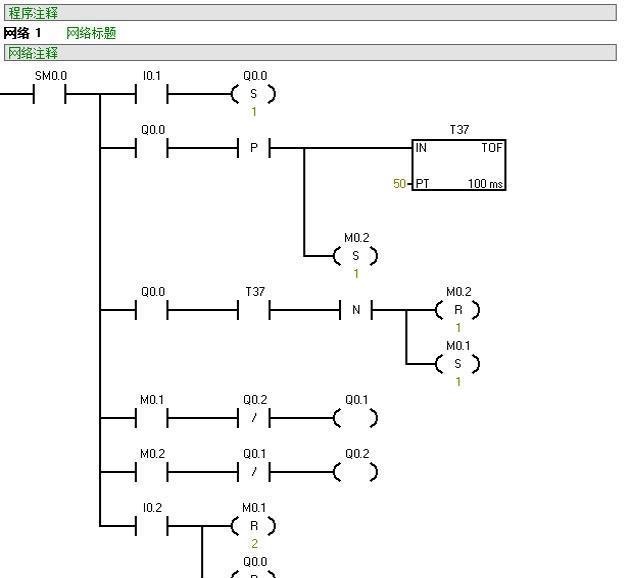Click the value 1 under the M0.1 set coil
Image resolution: width=630 pixels, height=578 pixels.
458,382
